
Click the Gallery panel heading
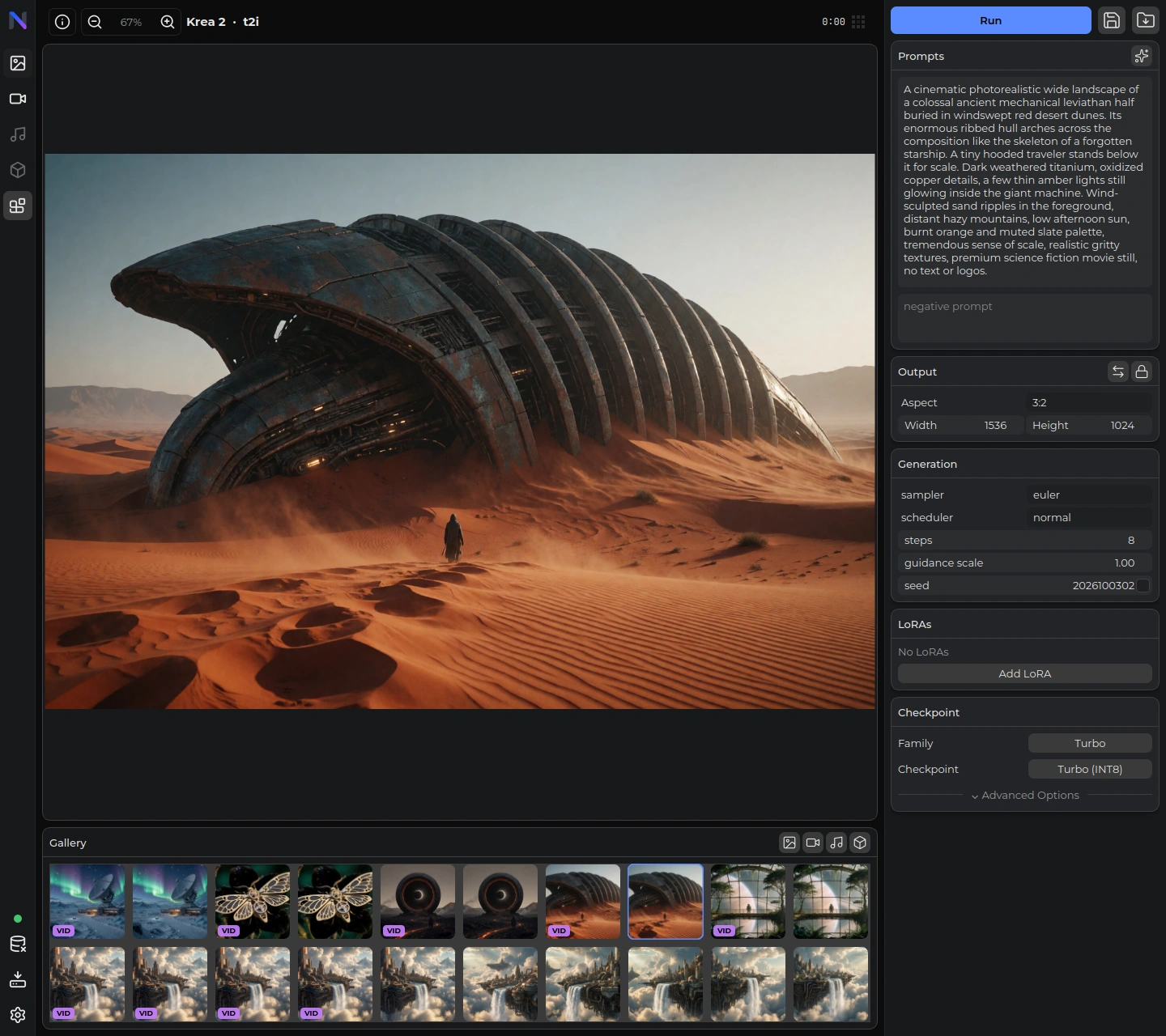pos(68,843)
